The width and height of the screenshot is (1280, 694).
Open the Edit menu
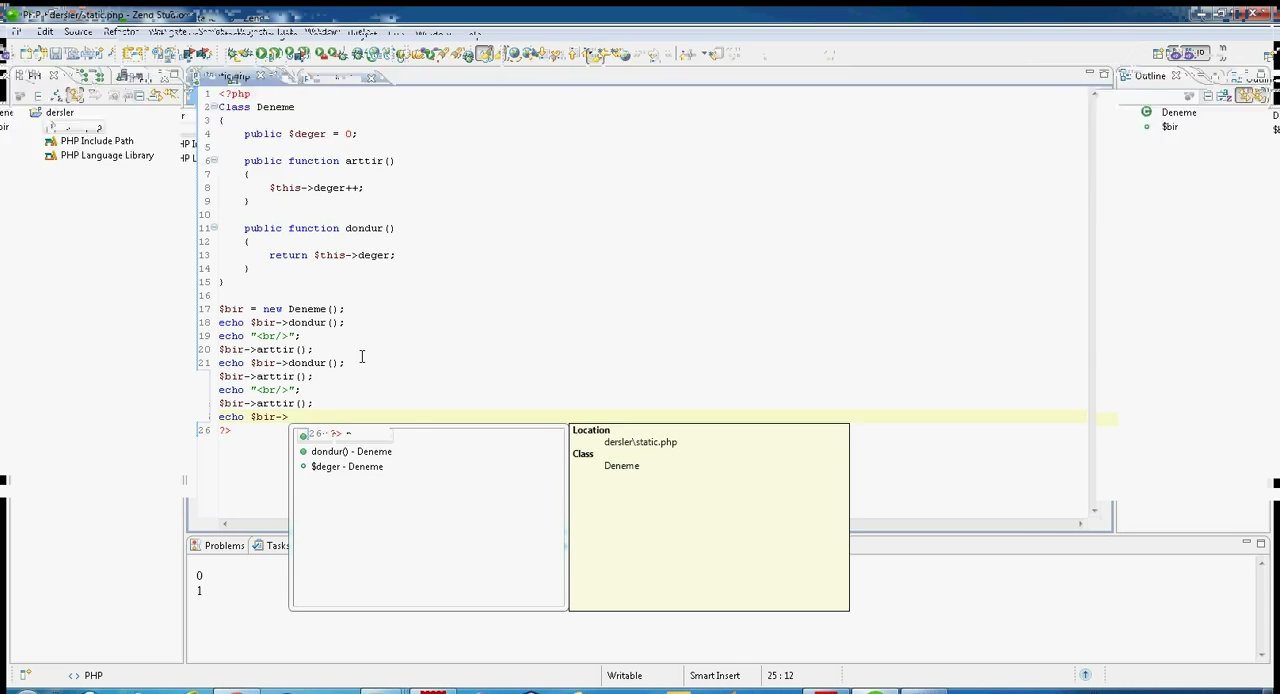45,32
